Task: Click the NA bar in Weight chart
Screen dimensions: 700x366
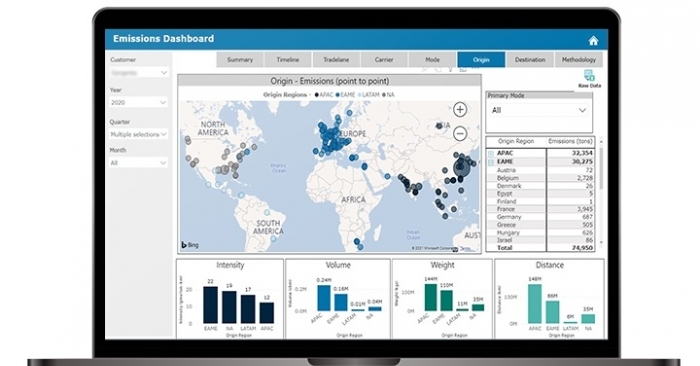Action: pos(478,308)
